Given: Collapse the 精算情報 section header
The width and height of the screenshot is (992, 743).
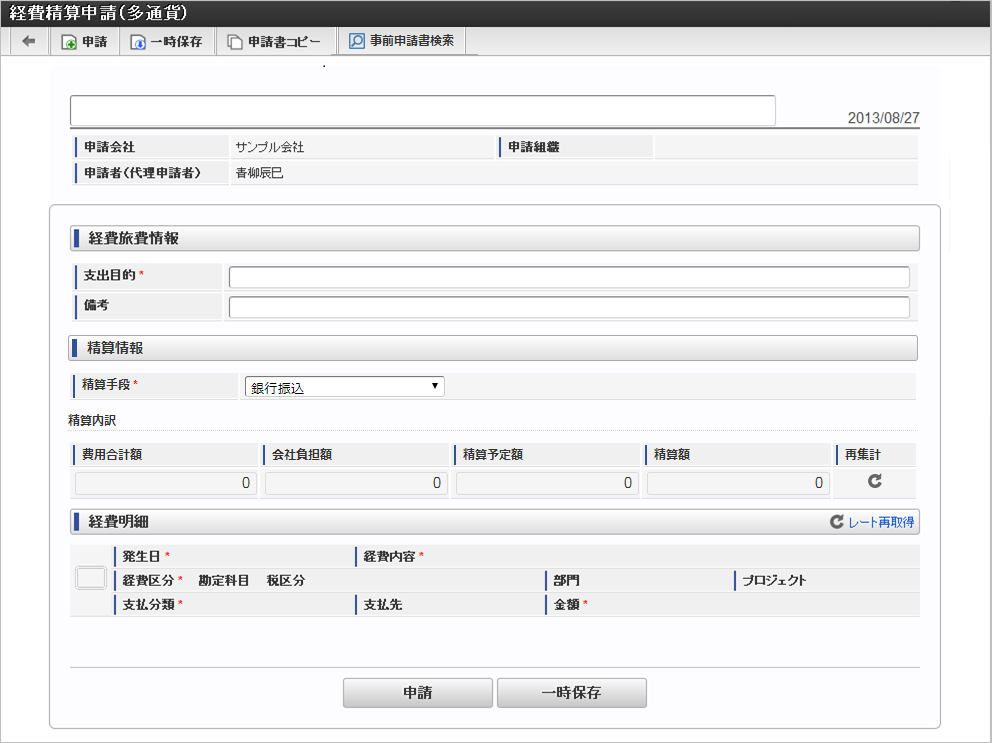Looking at the screenshot, I should click(x=494, y=348).
